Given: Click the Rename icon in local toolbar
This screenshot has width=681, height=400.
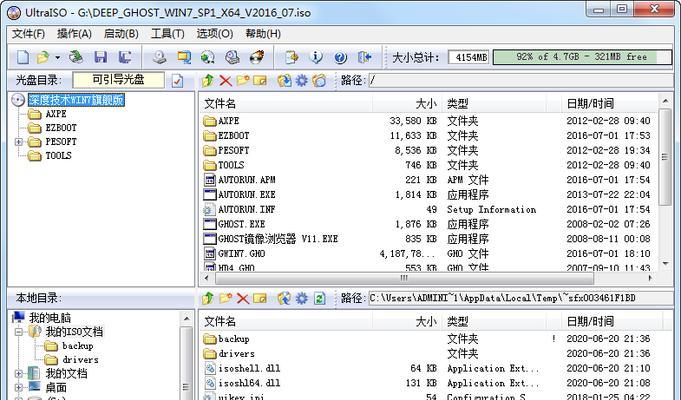Looking at the screenshot, I should [x=260, y=298].
